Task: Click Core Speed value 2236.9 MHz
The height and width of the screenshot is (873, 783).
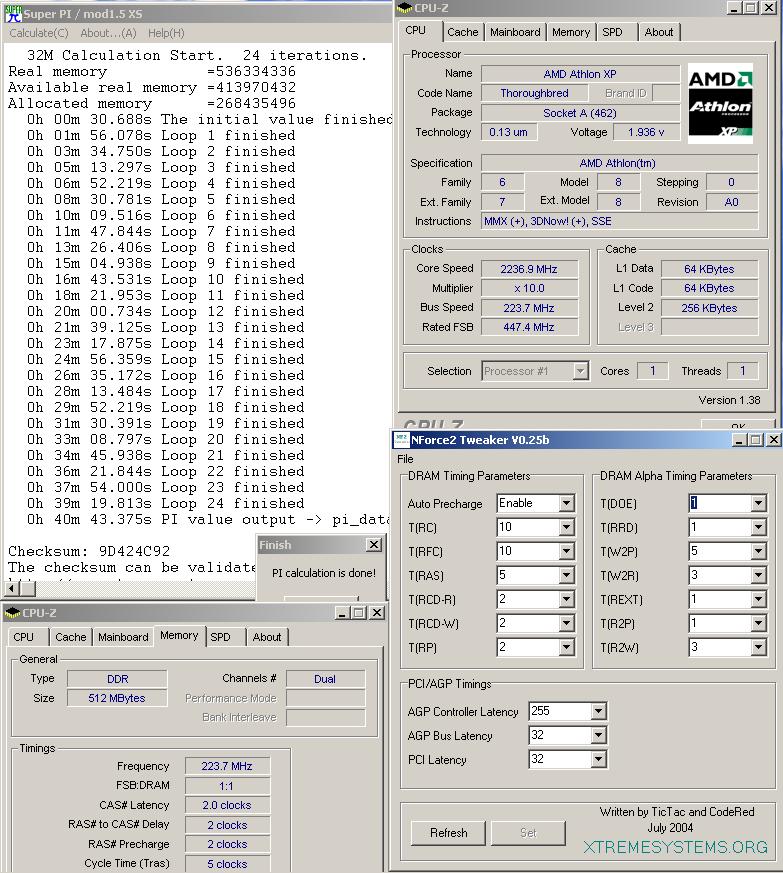Action: pos(529,269)
